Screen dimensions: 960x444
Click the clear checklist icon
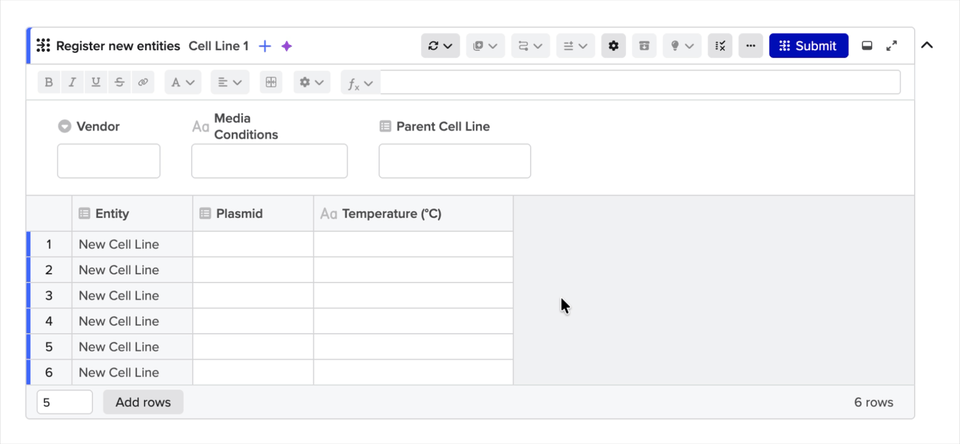point(720,46)
